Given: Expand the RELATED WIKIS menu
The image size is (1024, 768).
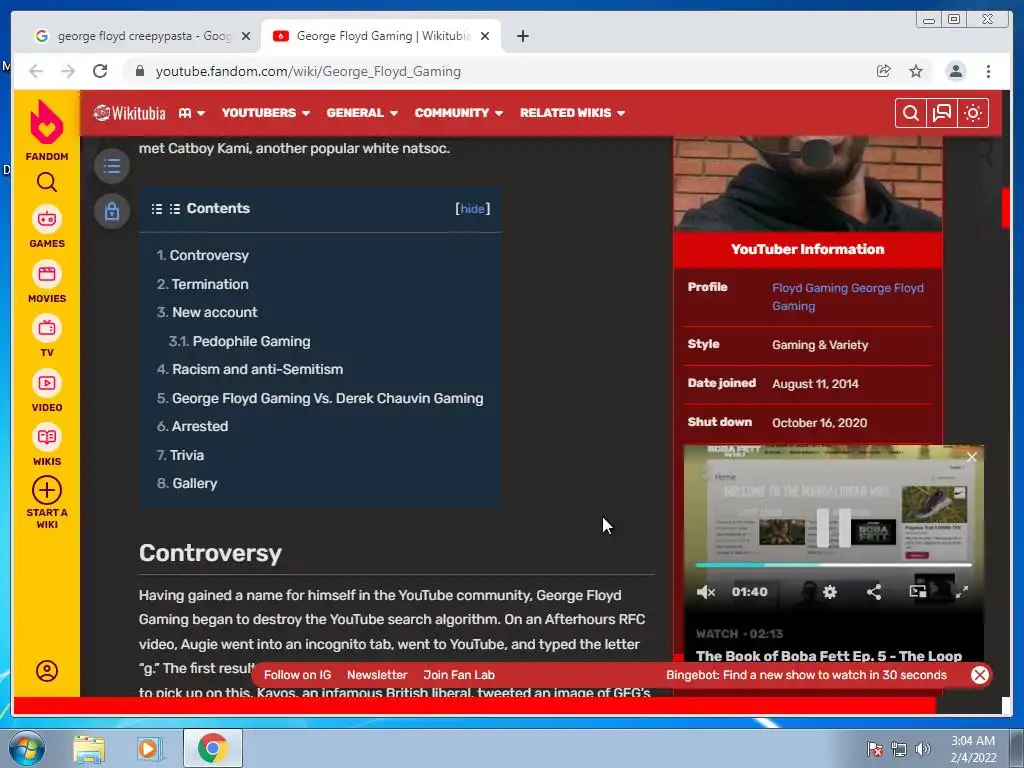Looking at the screenshot, I should 573,113.
